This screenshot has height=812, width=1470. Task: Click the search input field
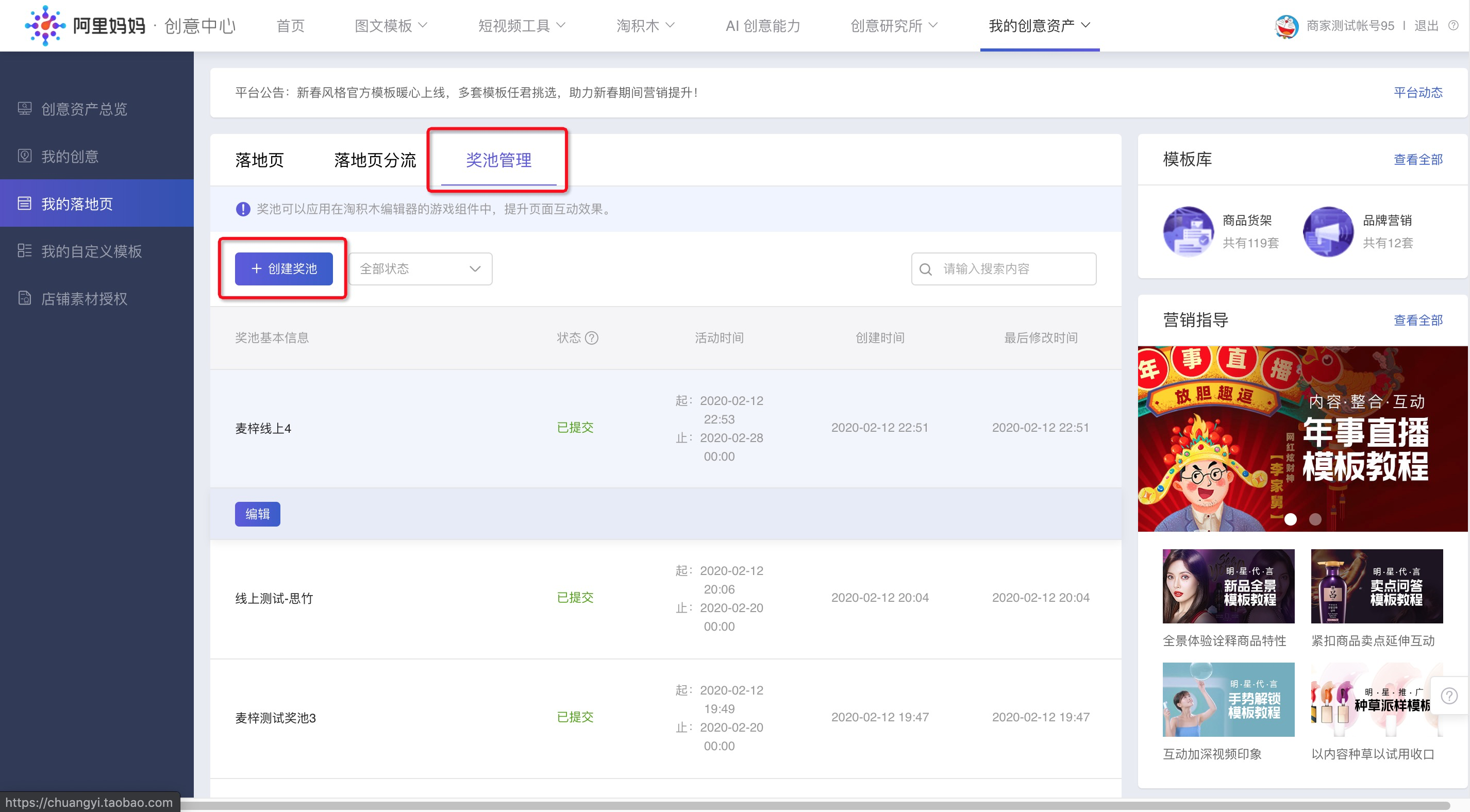pos(1004,269)
